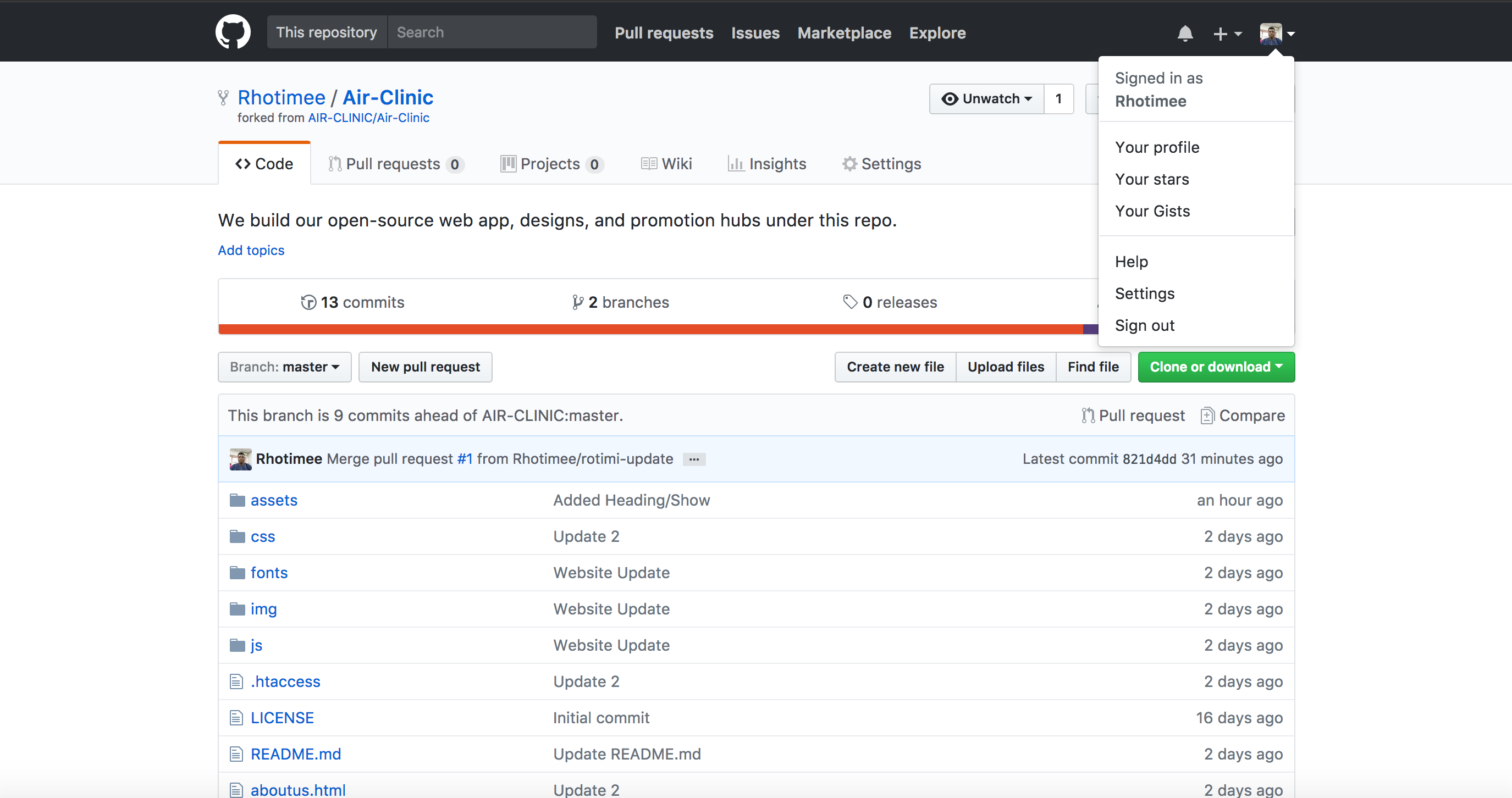Open Issues in top navigation
The width and height of the screenshot is (1512, 798).
point(755,33)
